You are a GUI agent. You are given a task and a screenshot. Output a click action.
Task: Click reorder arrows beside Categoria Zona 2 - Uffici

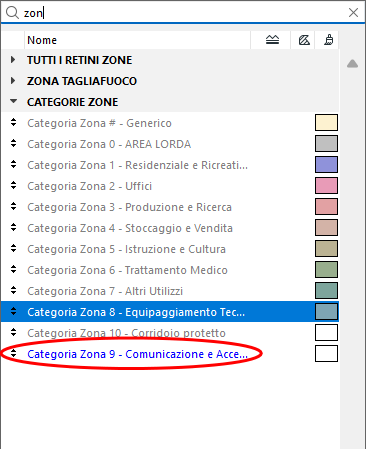coord(13,185)
